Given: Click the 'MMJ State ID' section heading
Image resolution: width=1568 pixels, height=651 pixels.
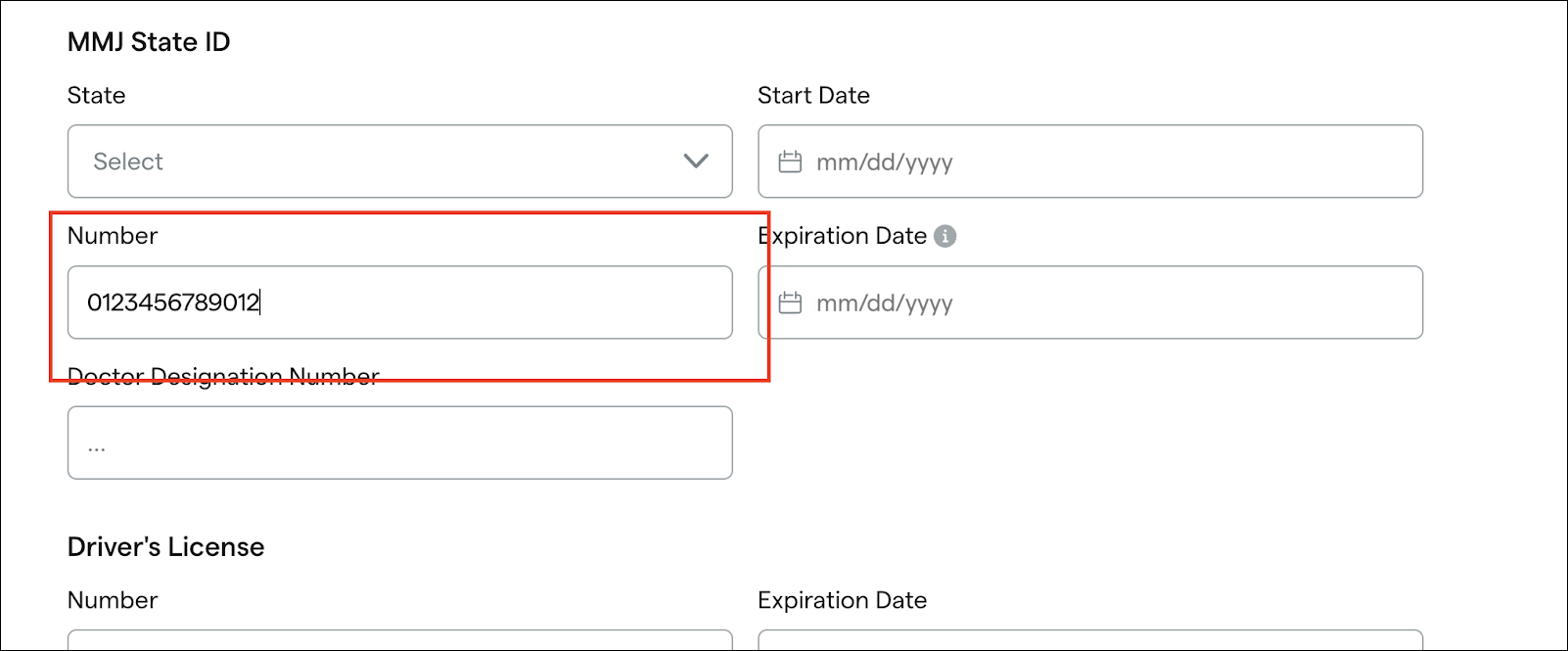Looking at the screenshot, I should click(x=149, y=42).
